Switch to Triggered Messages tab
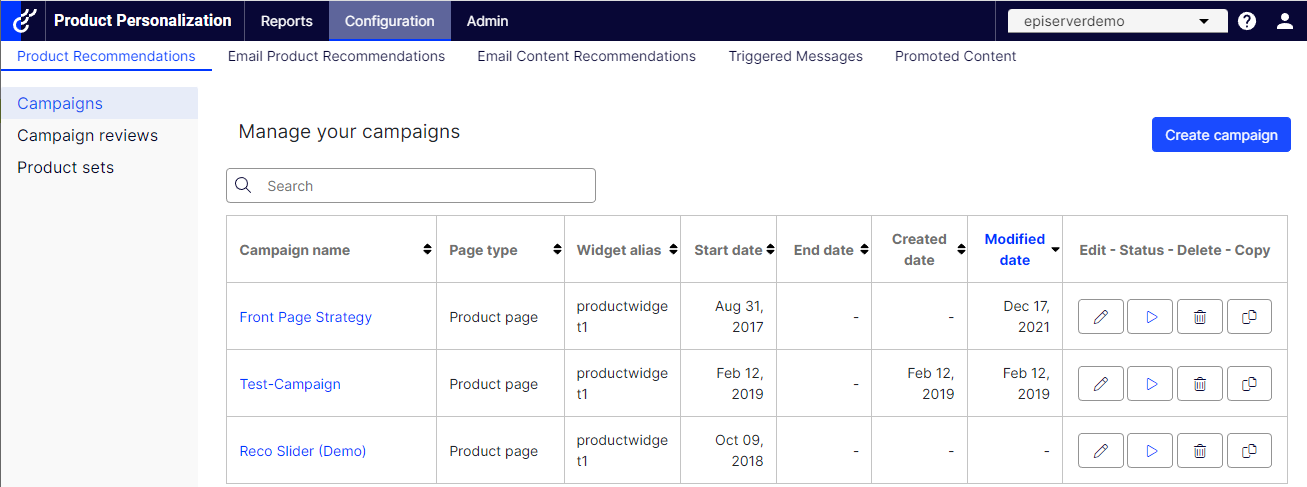 click(795, 57)
